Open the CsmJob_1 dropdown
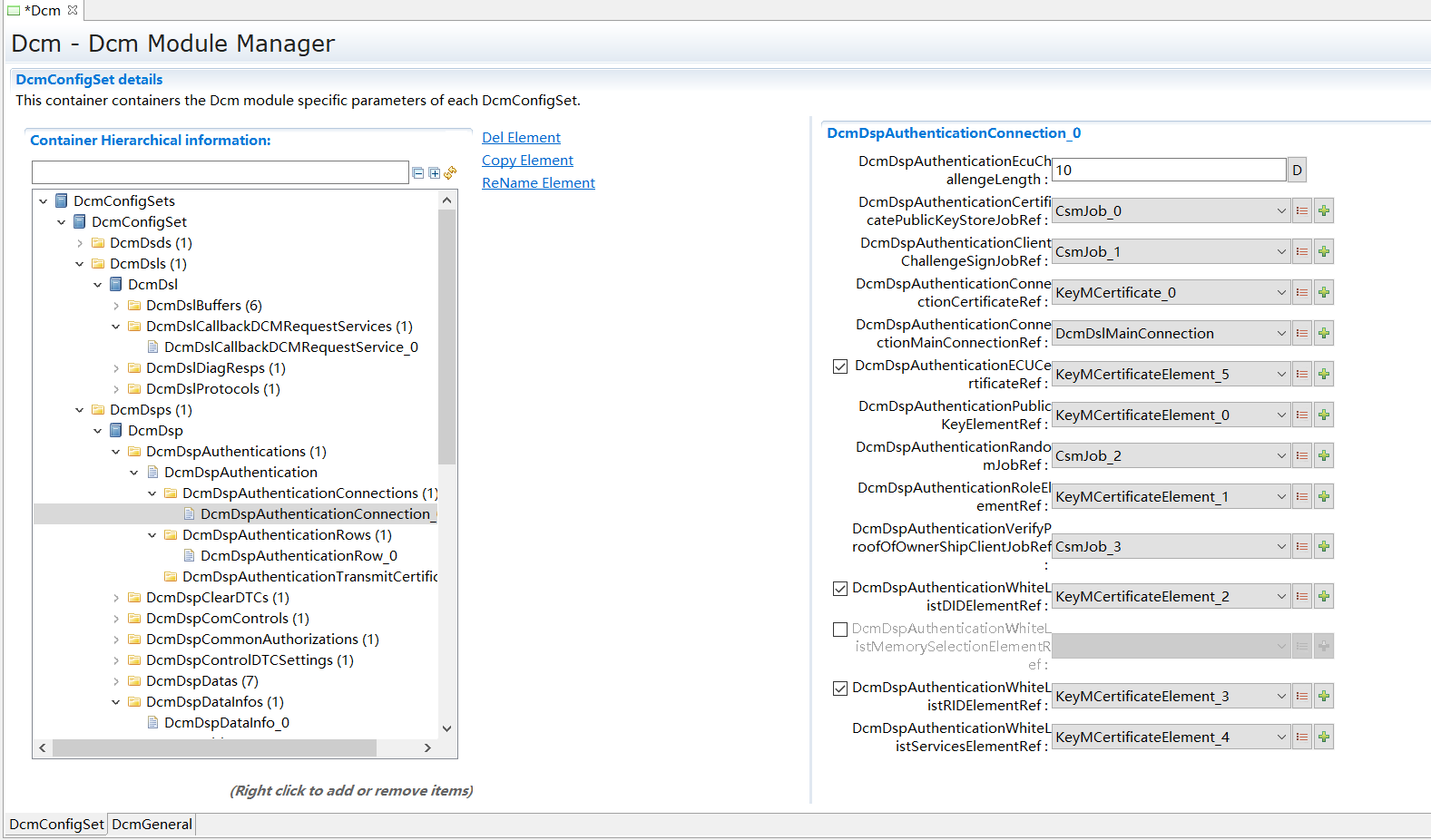1431x840 pixels. [1280, 252]
